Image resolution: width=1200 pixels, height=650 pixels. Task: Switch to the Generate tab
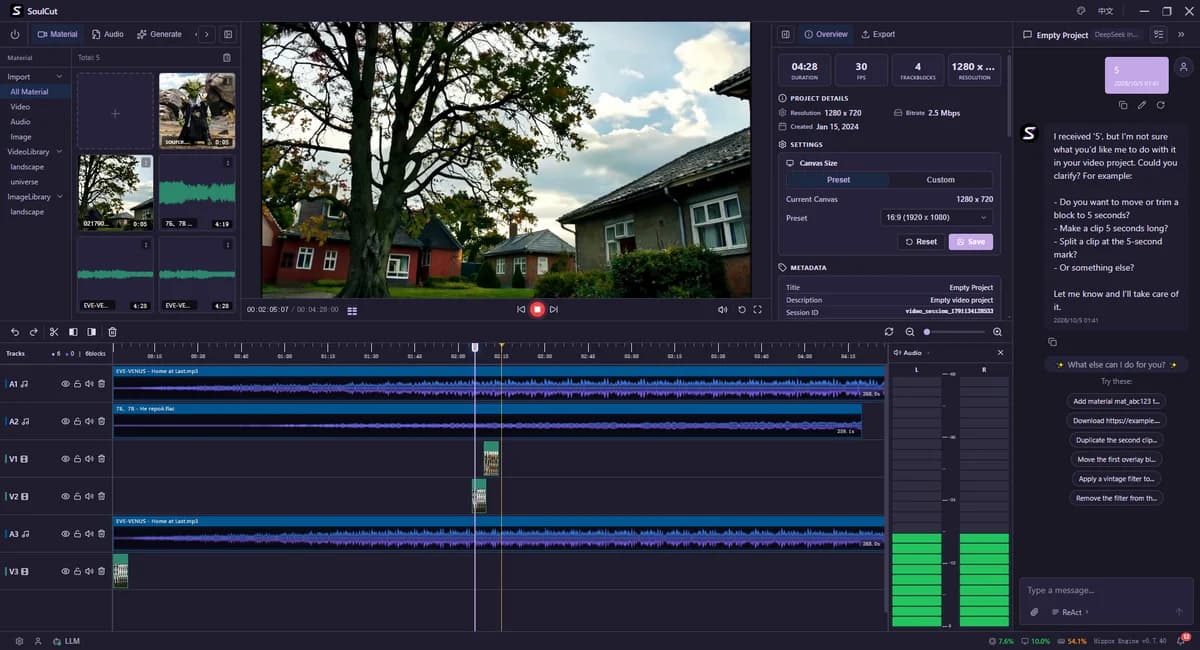click(x=160, y=34)
